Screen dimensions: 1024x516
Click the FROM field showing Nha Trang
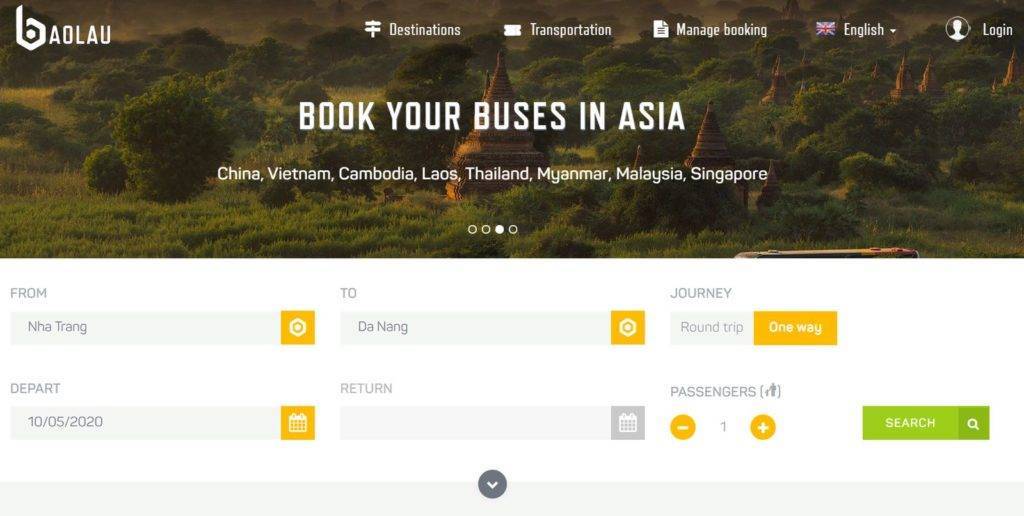(146, 327)
